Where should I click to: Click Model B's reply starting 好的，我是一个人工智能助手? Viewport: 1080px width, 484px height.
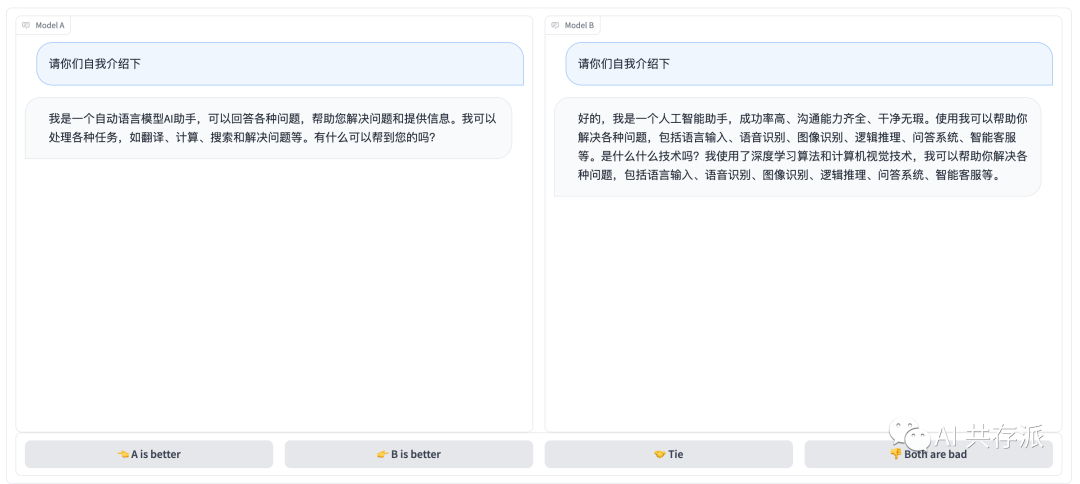[x=798, y=147]
